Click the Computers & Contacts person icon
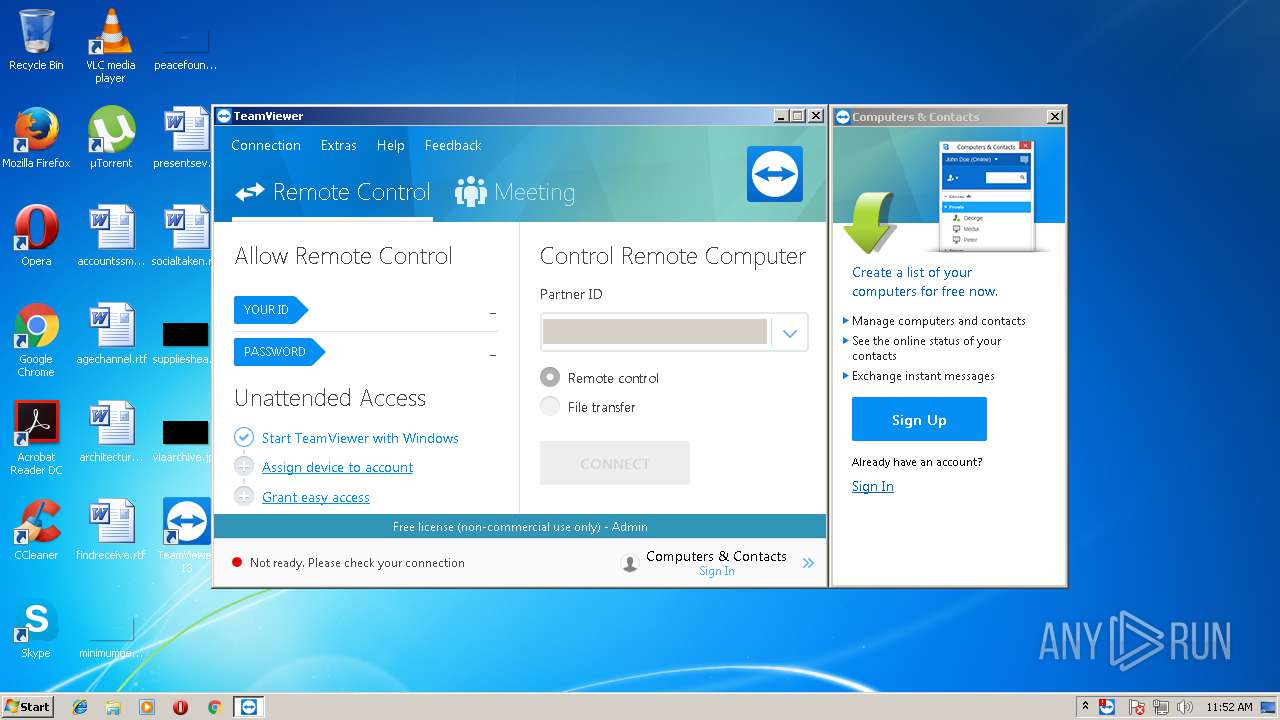Image resolution: width=1280 pixels, height=720 pixels. [x=630, y=563]
